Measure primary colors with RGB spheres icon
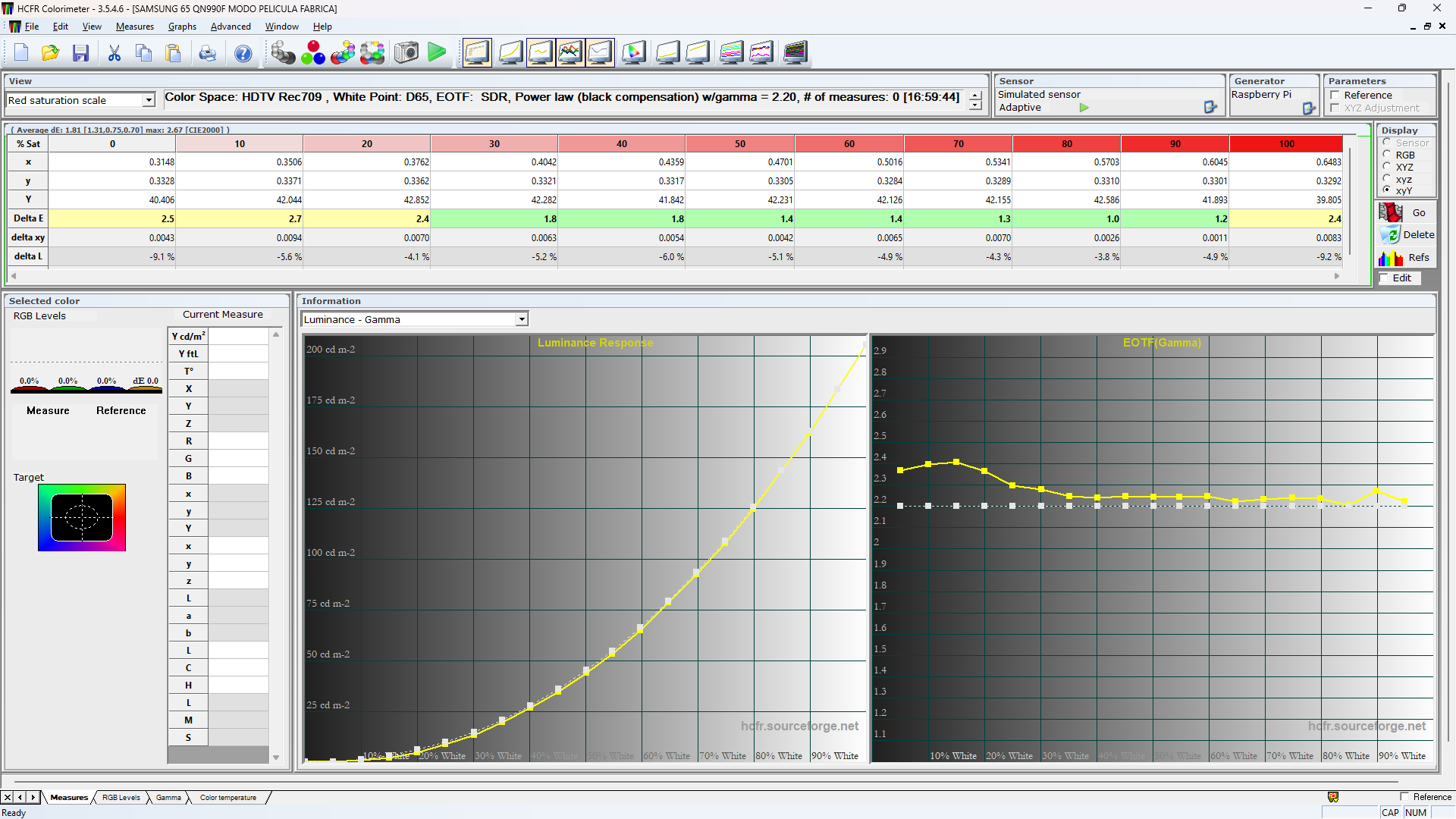 [x=313, y=53]
